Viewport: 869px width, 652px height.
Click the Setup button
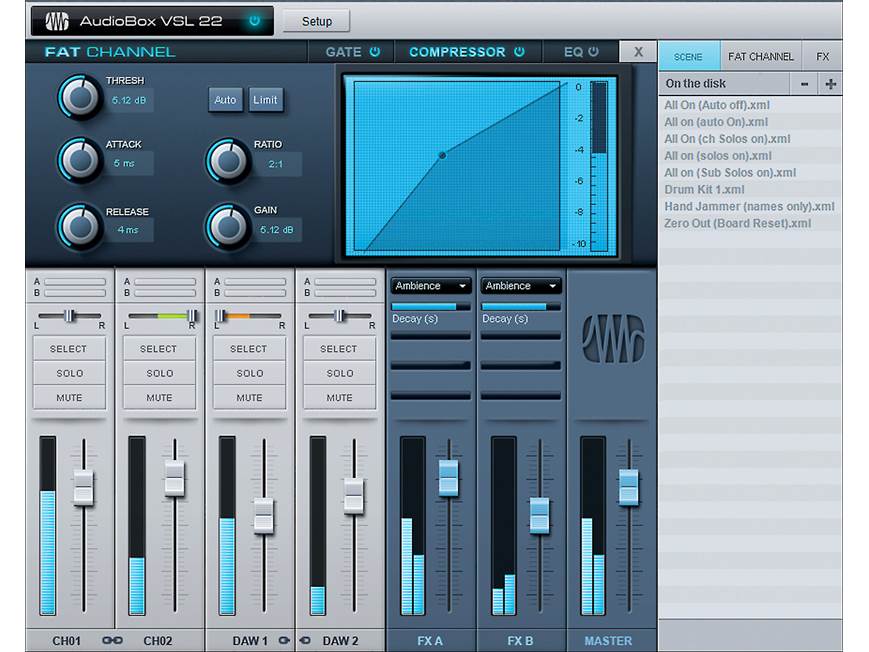coord(316,20)
